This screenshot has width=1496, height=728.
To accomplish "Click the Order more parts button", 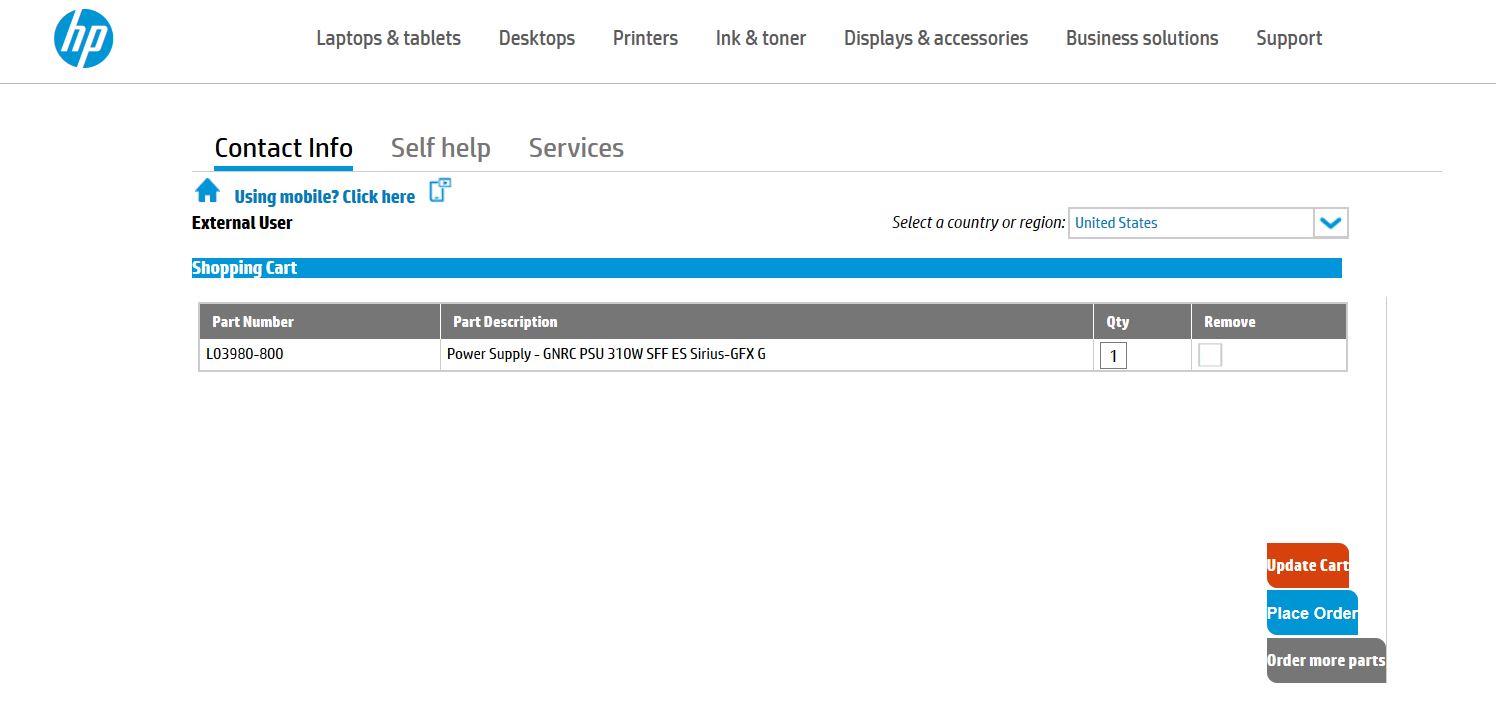I will (x=1325, y=661).
